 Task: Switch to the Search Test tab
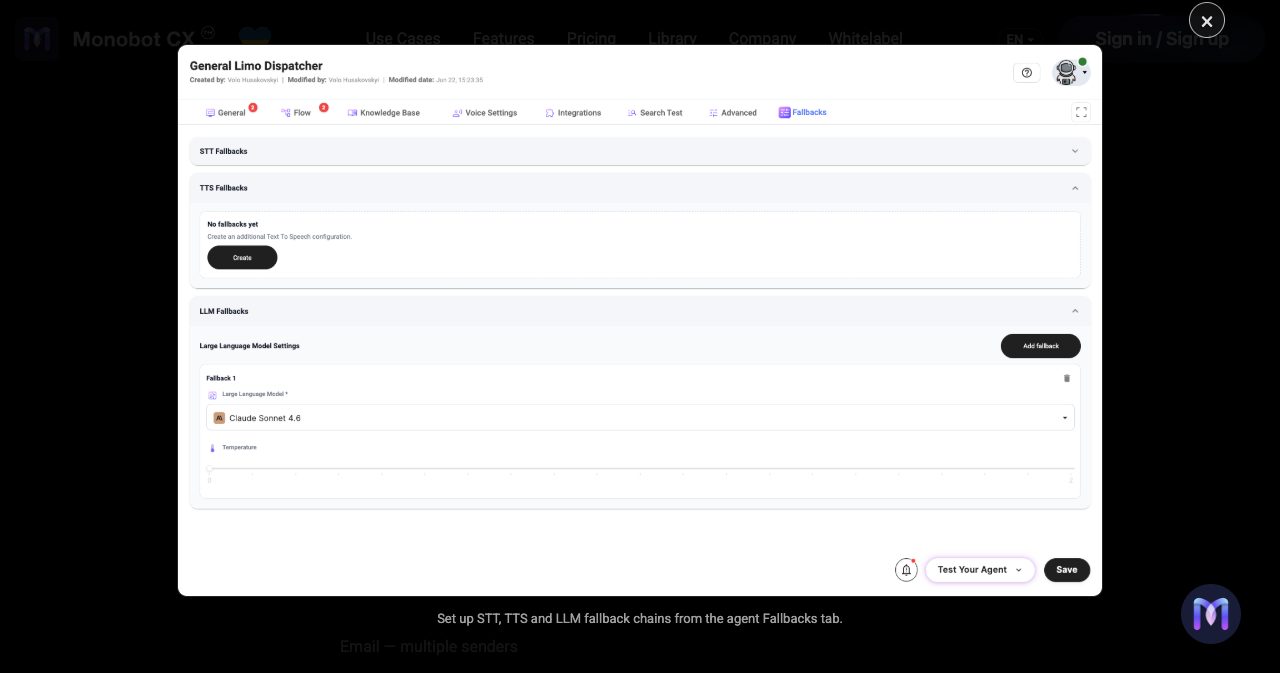(655, 113)
